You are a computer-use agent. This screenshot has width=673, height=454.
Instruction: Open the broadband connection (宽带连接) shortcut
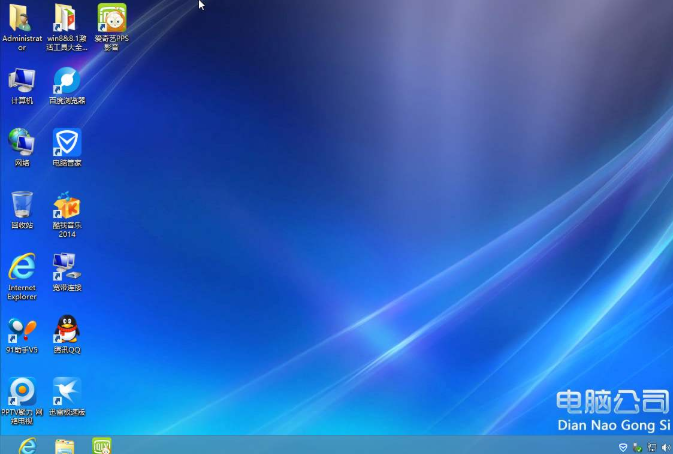pyautogui.click(x=66, y=266)
